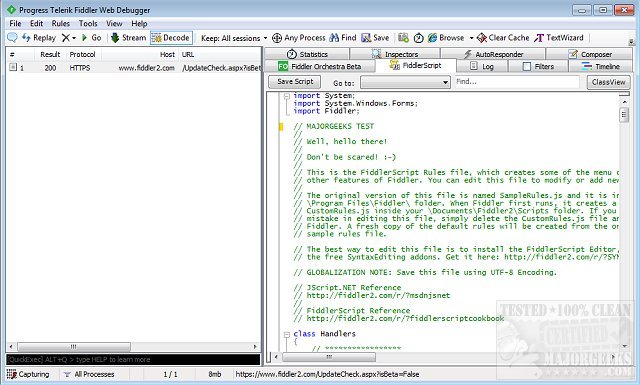Collapse the import statements block
Screen dimensions: 640x385
pos(287,96)
